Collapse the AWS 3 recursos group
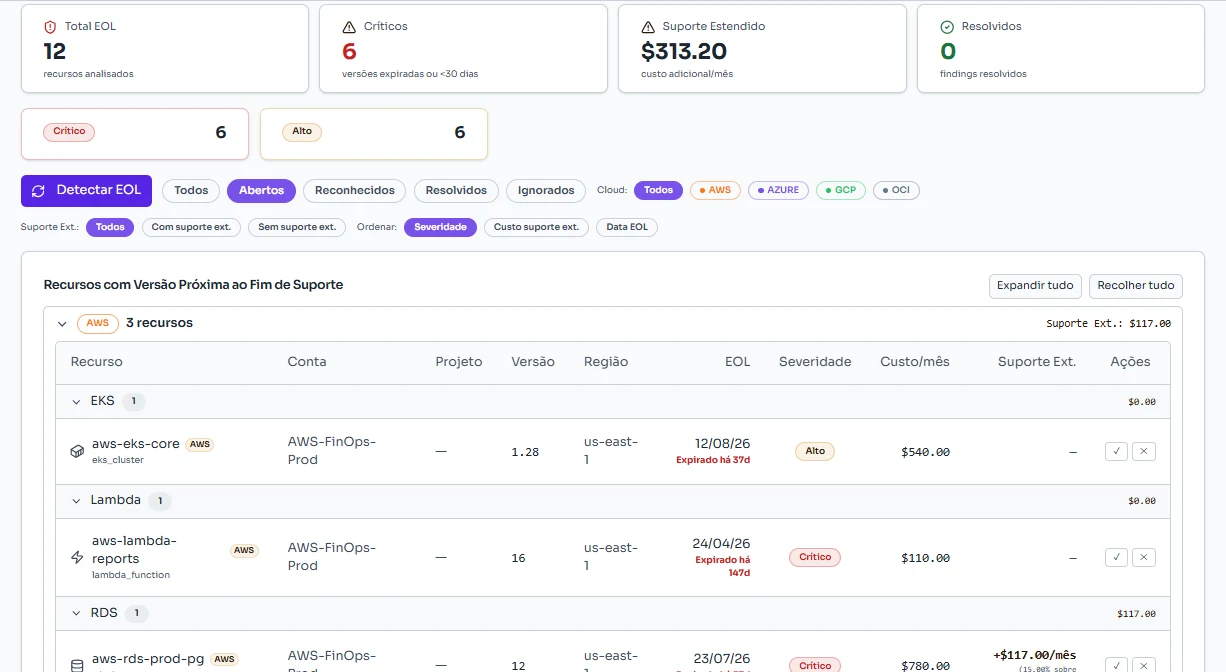1226x672 pixels. click(x=62, y=324)
